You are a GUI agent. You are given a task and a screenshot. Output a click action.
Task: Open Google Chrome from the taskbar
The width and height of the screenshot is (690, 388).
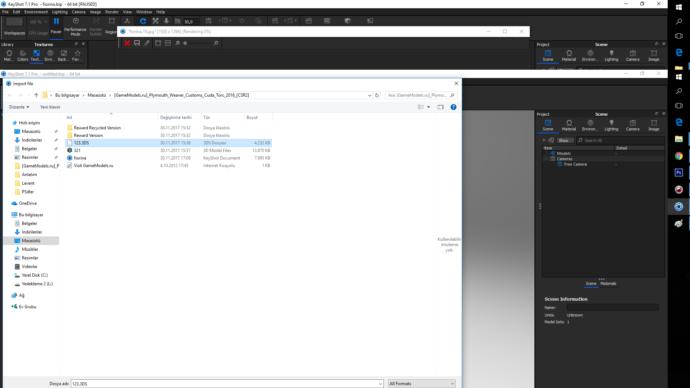[x=679, y=156]
